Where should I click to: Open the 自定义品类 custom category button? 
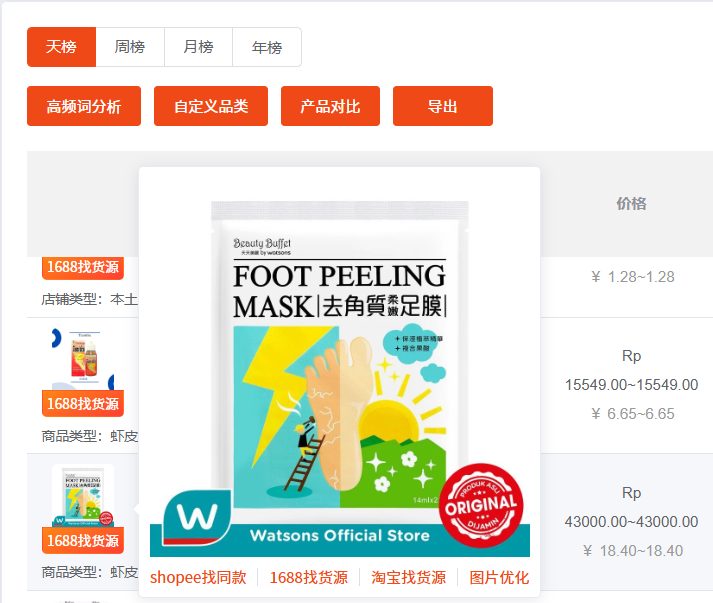pos(211,106)
